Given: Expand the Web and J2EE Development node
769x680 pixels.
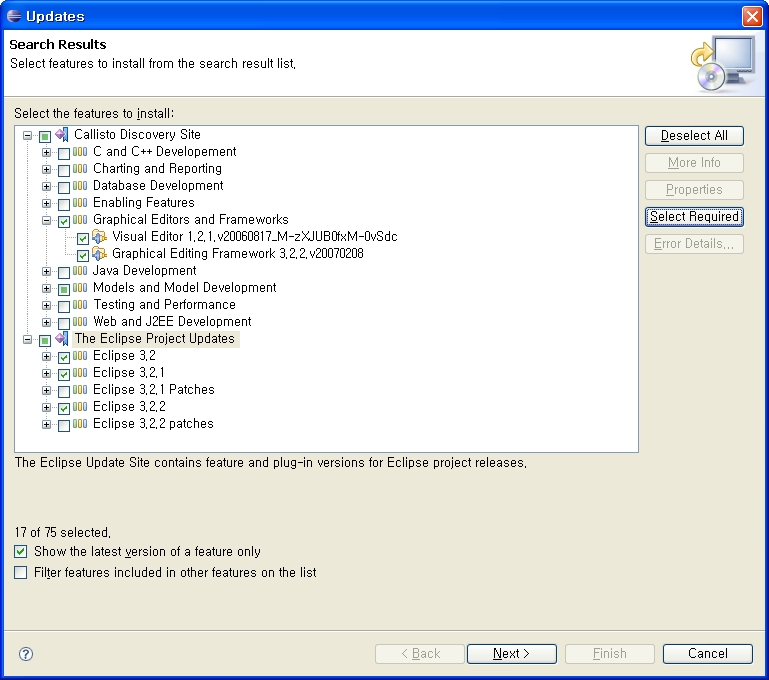Looking at the screenshot, I should coord(47,323).
